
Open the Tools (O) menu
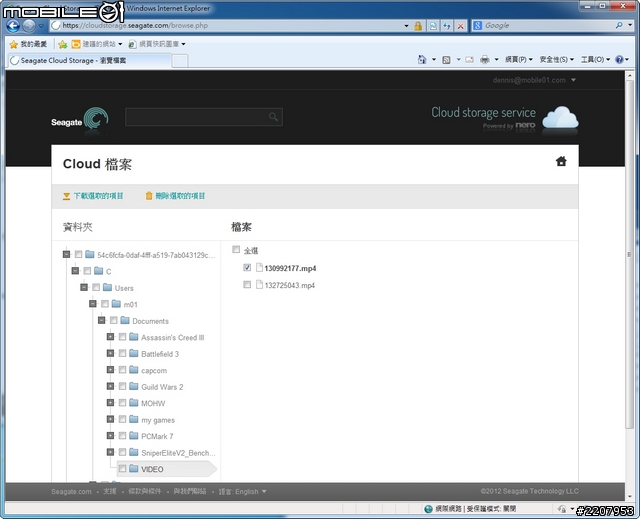pos(596,60)
